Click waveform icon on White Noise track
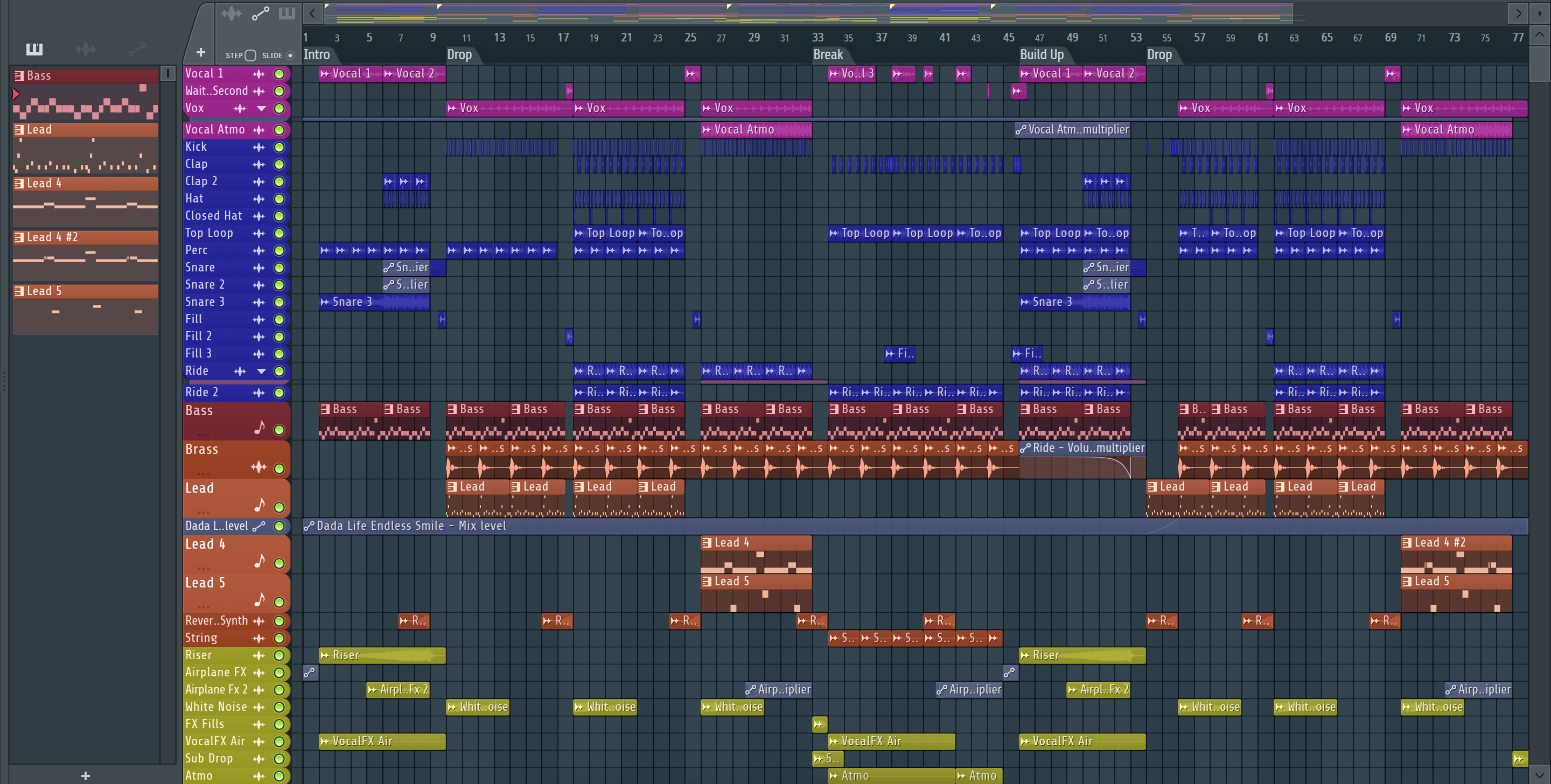This screenshot has width=1551, height=784. (259, 708)
